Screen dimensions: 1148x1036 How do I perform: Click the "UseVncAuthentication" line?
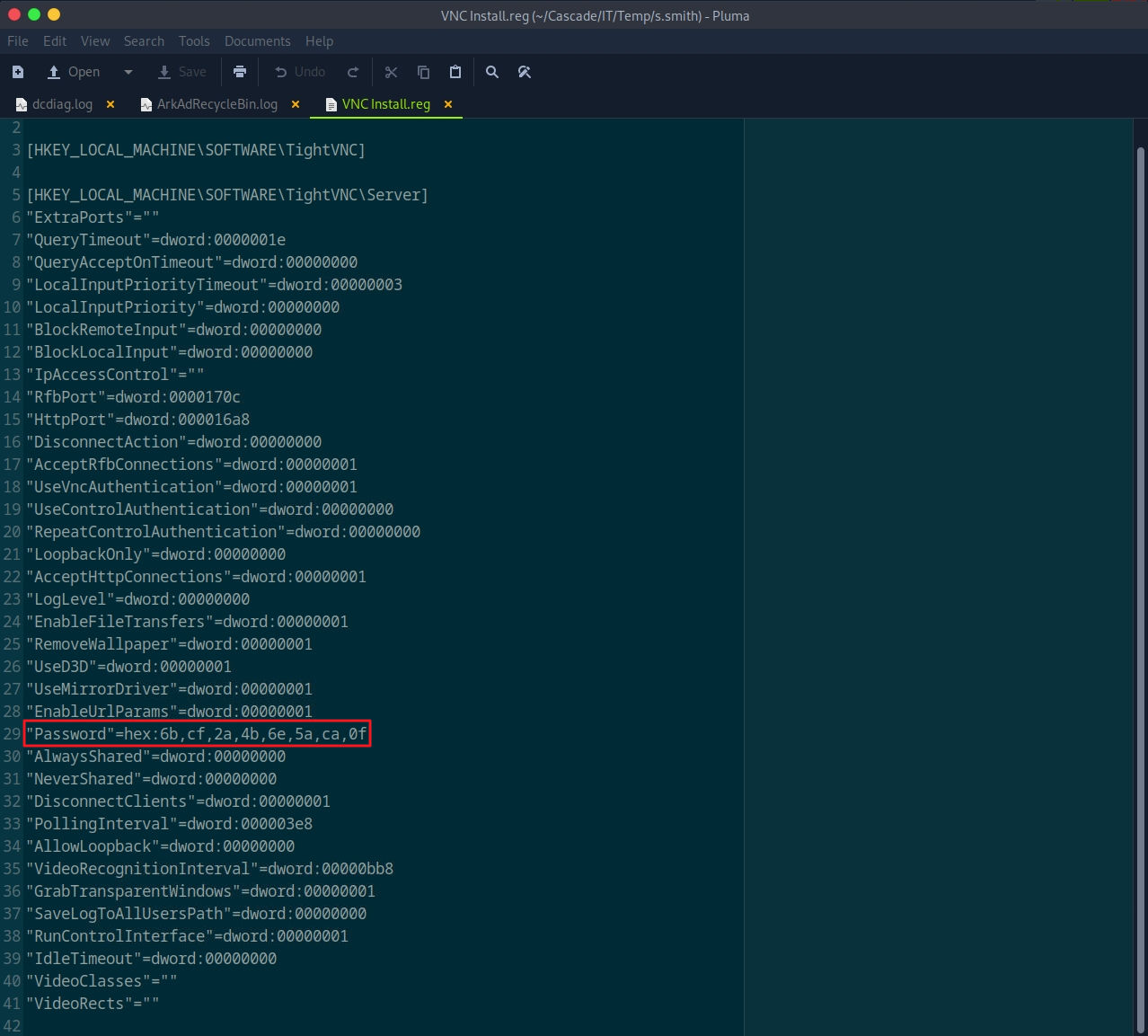click(191, 487)
